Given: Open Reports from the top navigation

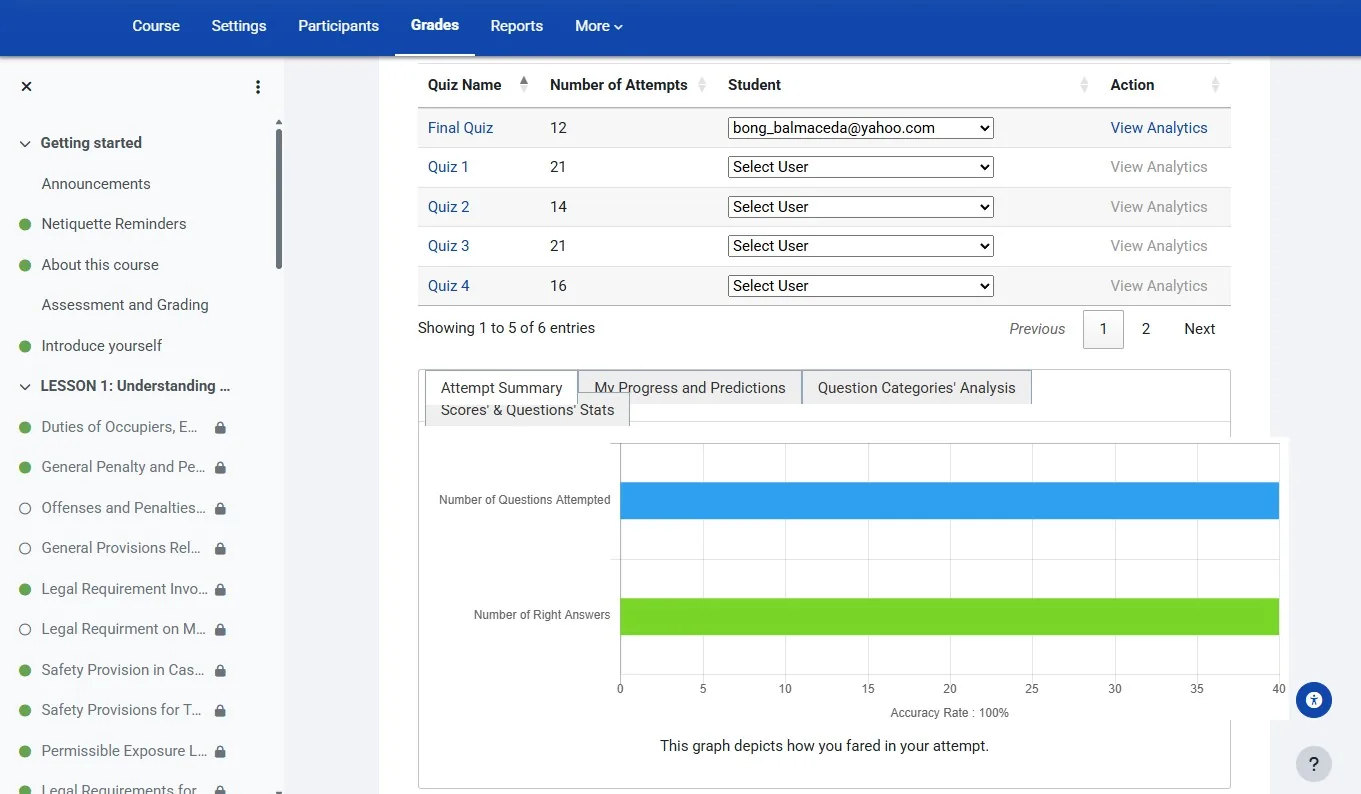Looking at the screenshot, I should click(516, 26).
